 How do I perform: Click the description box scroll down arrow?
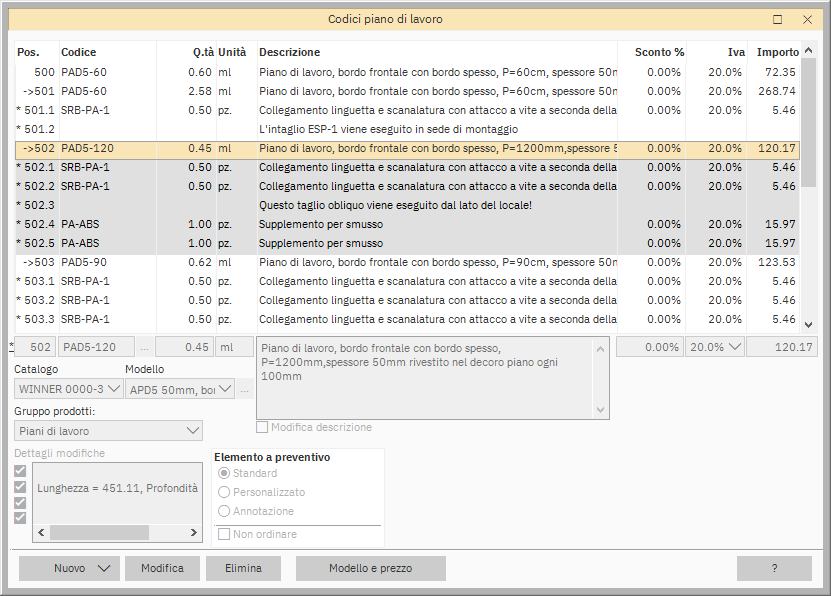pyautogui.click(x=600, y=410)
